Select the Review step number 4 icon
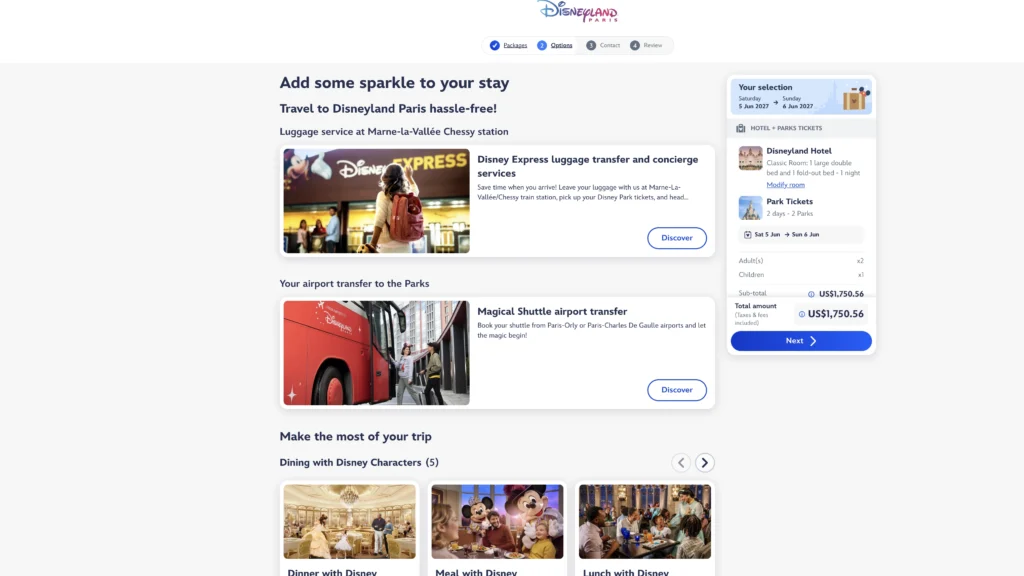 634,45
